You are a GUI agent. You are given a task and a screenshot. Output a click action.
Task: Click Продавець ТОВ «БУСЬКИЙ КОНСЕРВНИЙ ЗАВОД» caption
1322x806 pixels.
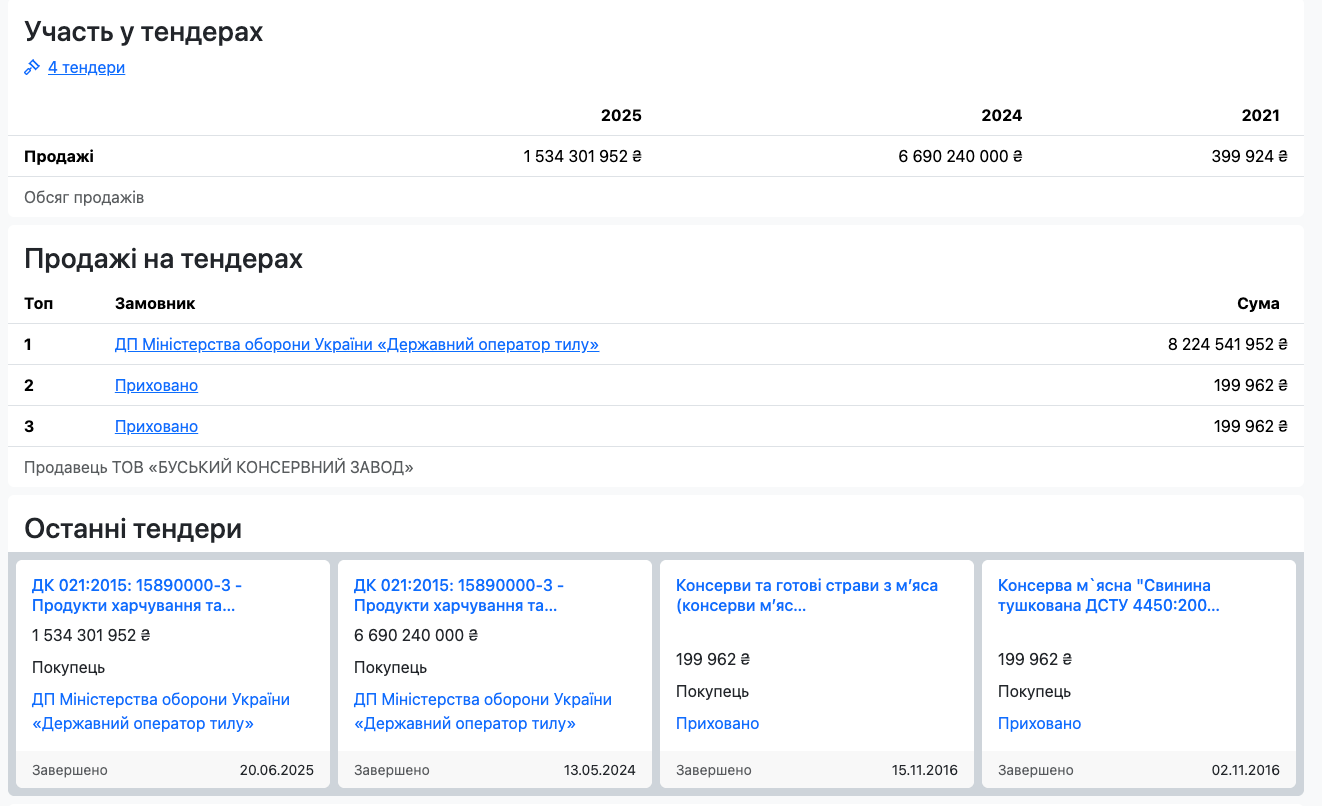click(219, 467)
